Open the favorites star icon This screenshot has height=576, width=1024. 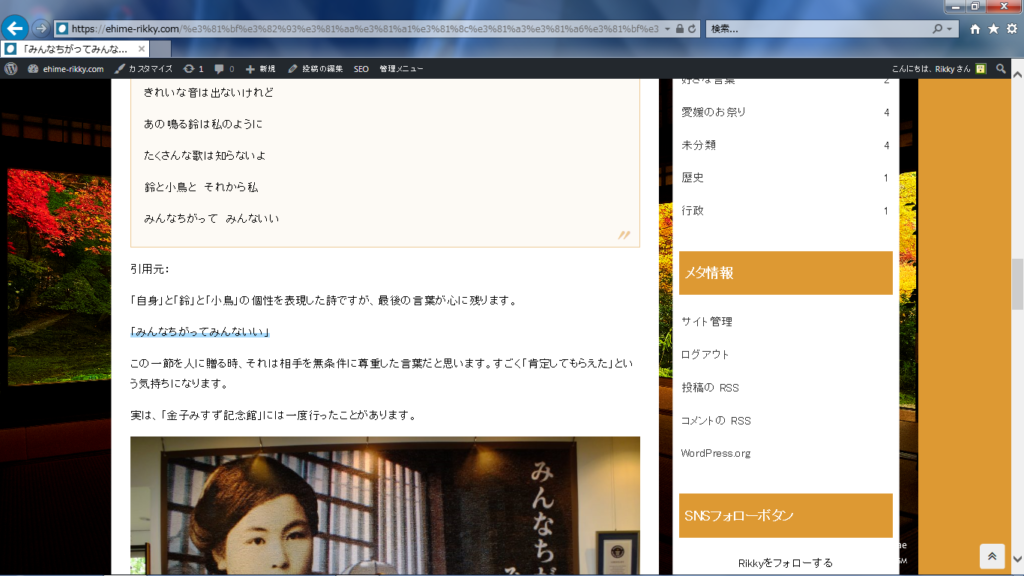(993, 29)
